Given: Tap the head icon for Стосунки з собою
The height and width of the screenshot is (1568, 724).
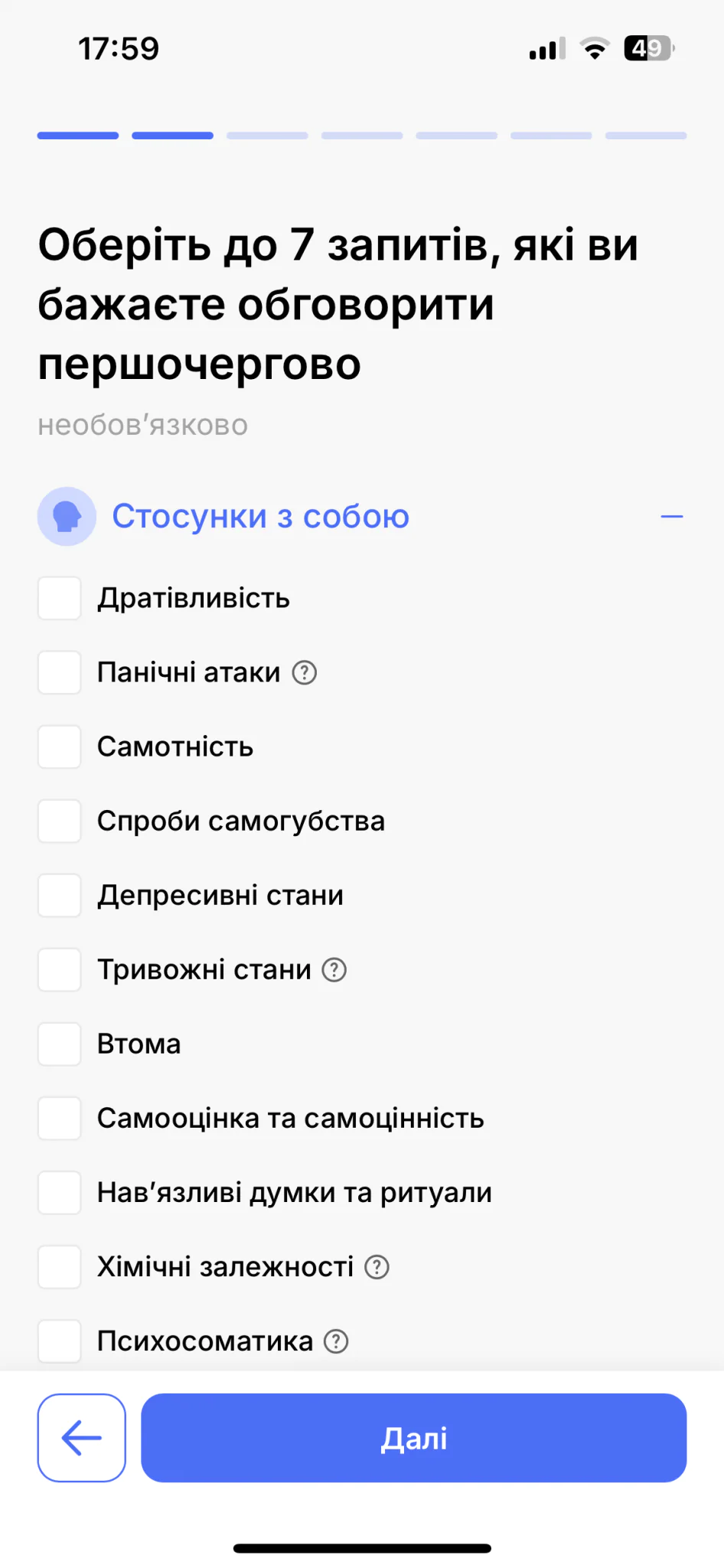Looking at the screenshot, I should [67, 516].
